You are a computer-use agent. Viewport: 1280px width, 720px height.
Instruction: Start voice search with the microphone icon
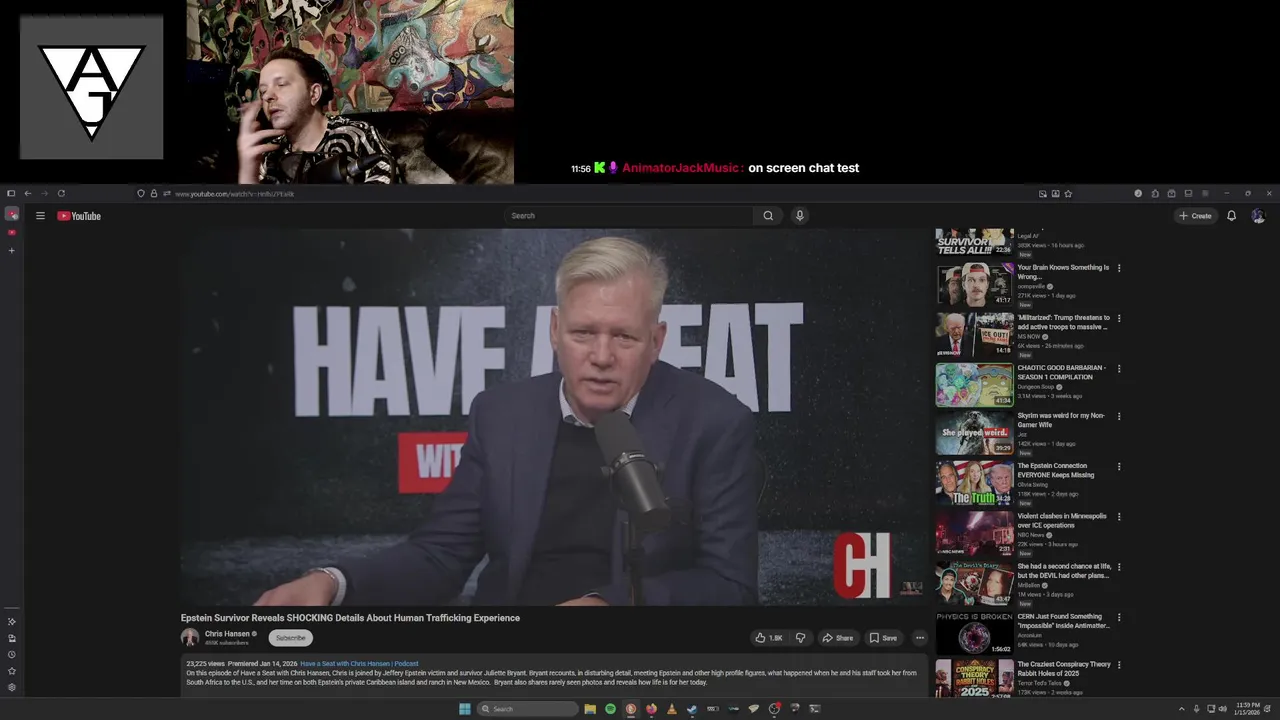[x=799, y=216]
